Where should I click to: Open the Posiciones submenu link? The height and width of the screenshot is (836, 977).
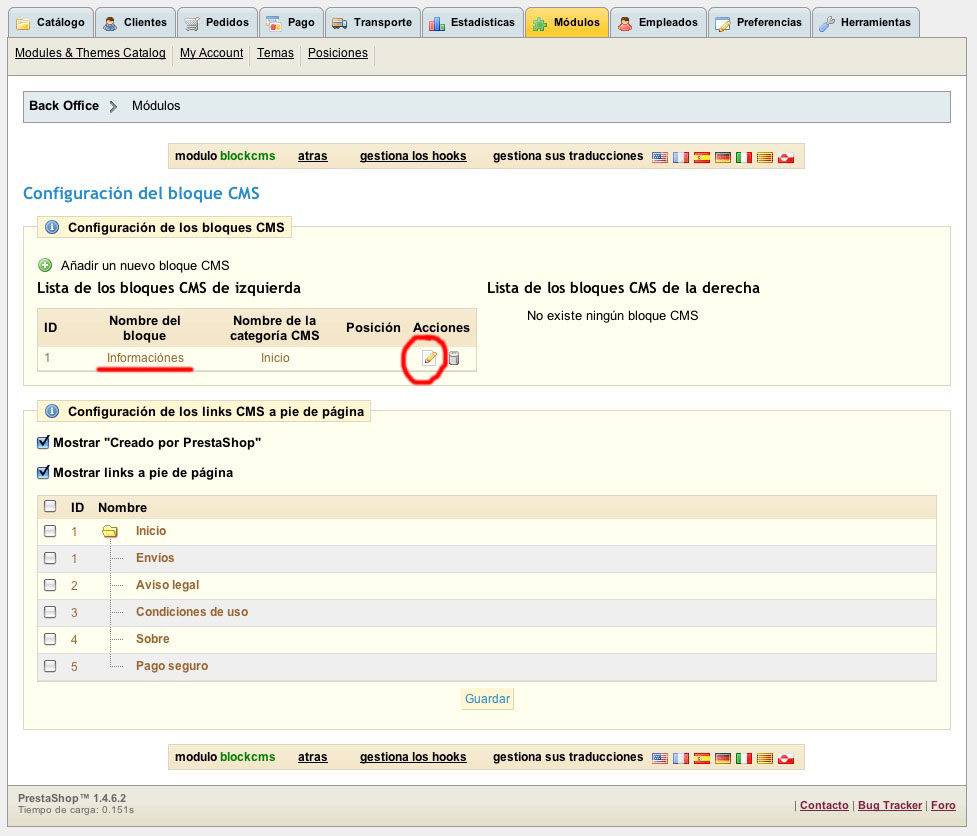point(338,53)
